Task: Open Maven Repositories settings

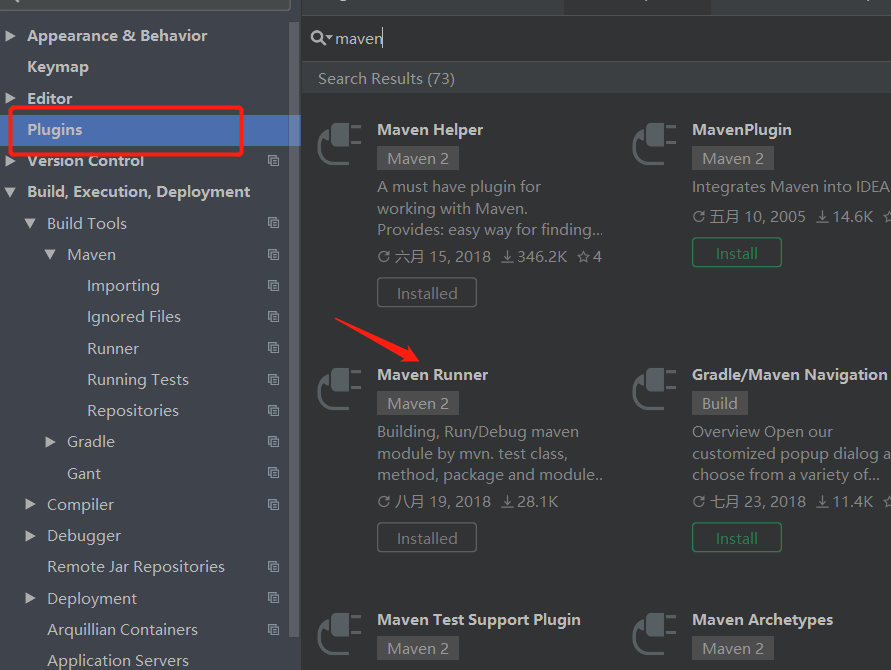Action: pos(133,411)
